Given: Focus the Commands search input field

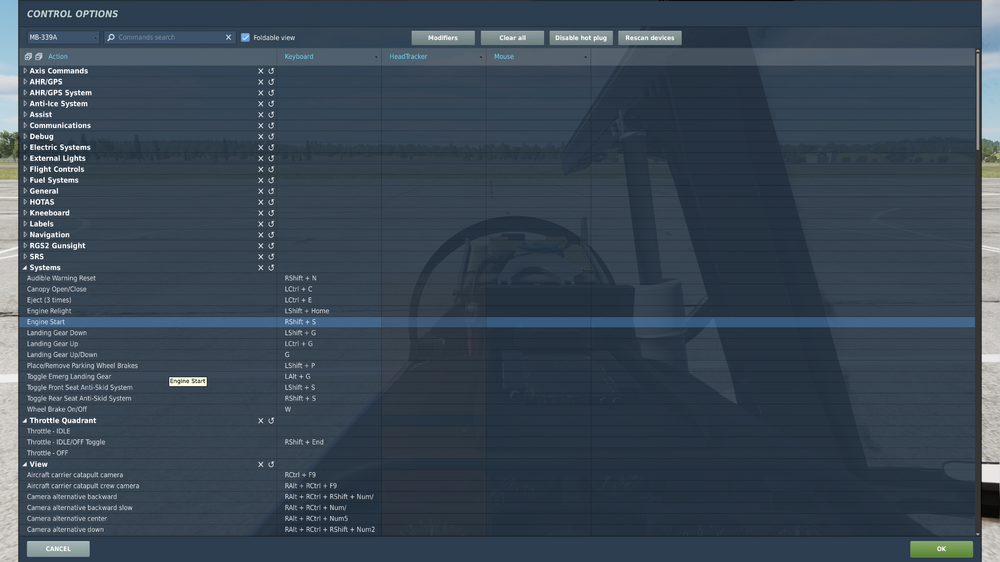Looking at the screenshot, I should click(169, 38).
